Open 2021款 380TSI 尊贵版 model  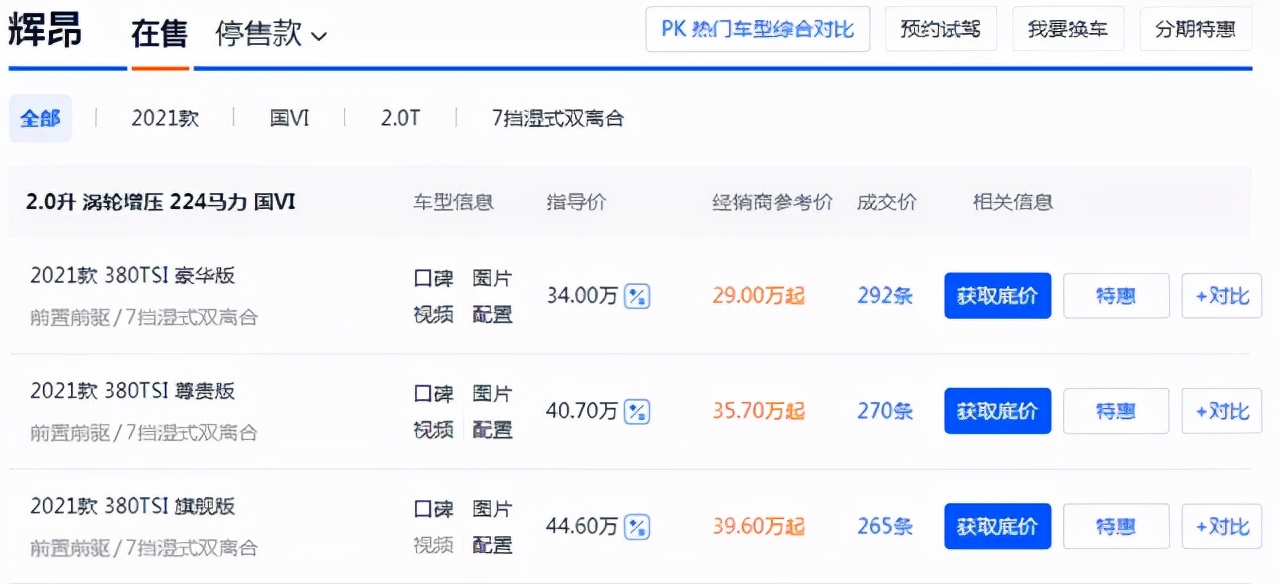click(132, 391)
